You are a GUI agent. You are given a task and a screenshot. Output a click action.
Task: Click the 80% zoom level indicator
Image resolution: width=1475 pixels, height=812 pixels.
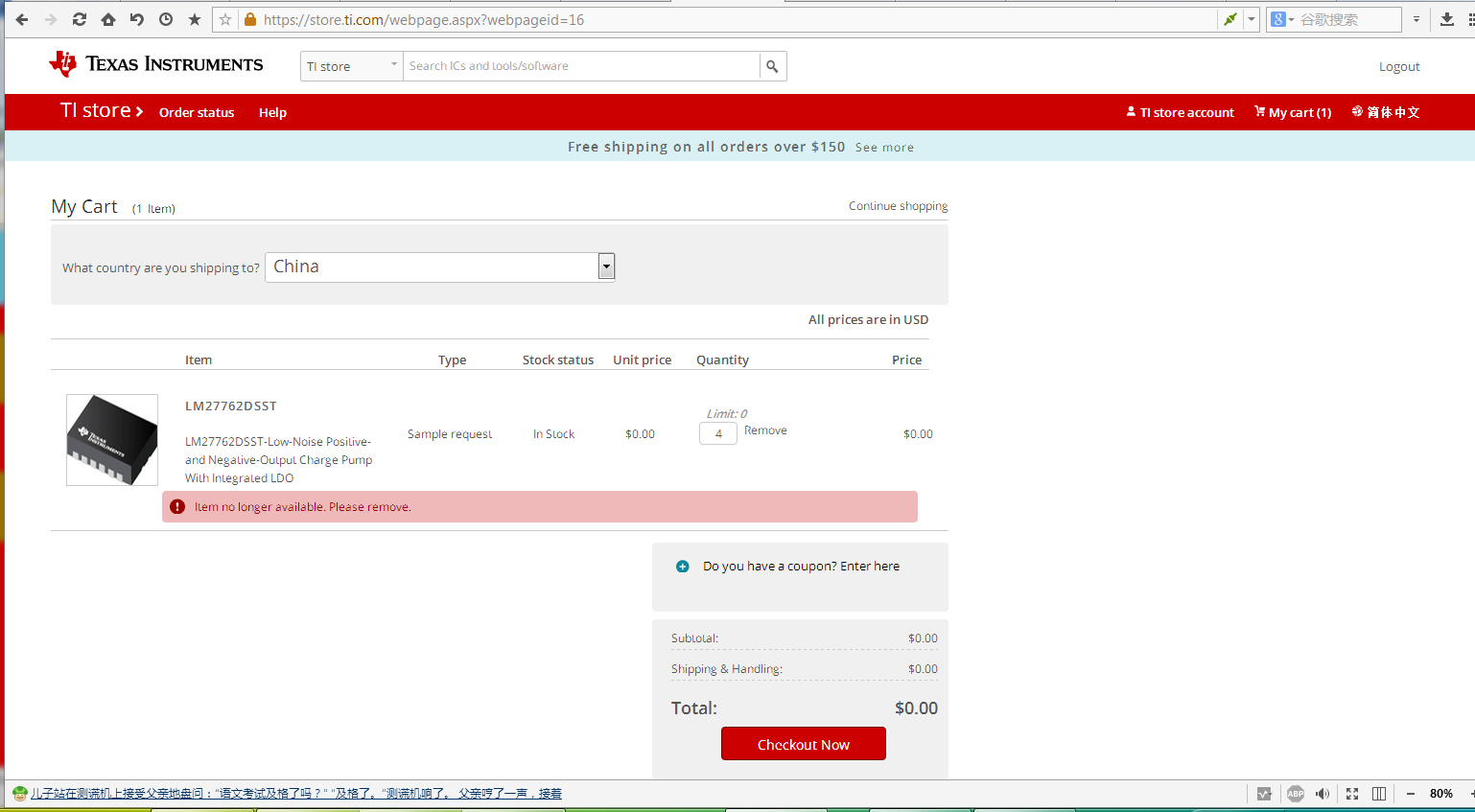pyautogui.click(x=1440, y=794)
